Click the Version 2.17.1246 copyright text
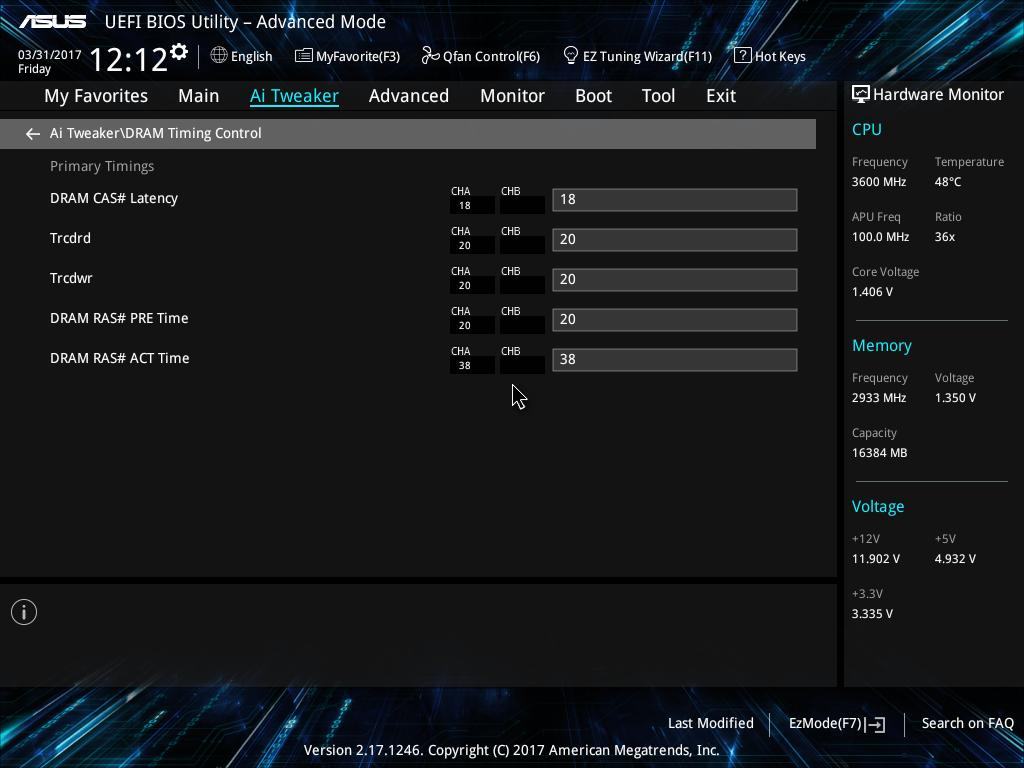Image resolution: width=1024 pixels, height=768 pixels. coord(511,750)
